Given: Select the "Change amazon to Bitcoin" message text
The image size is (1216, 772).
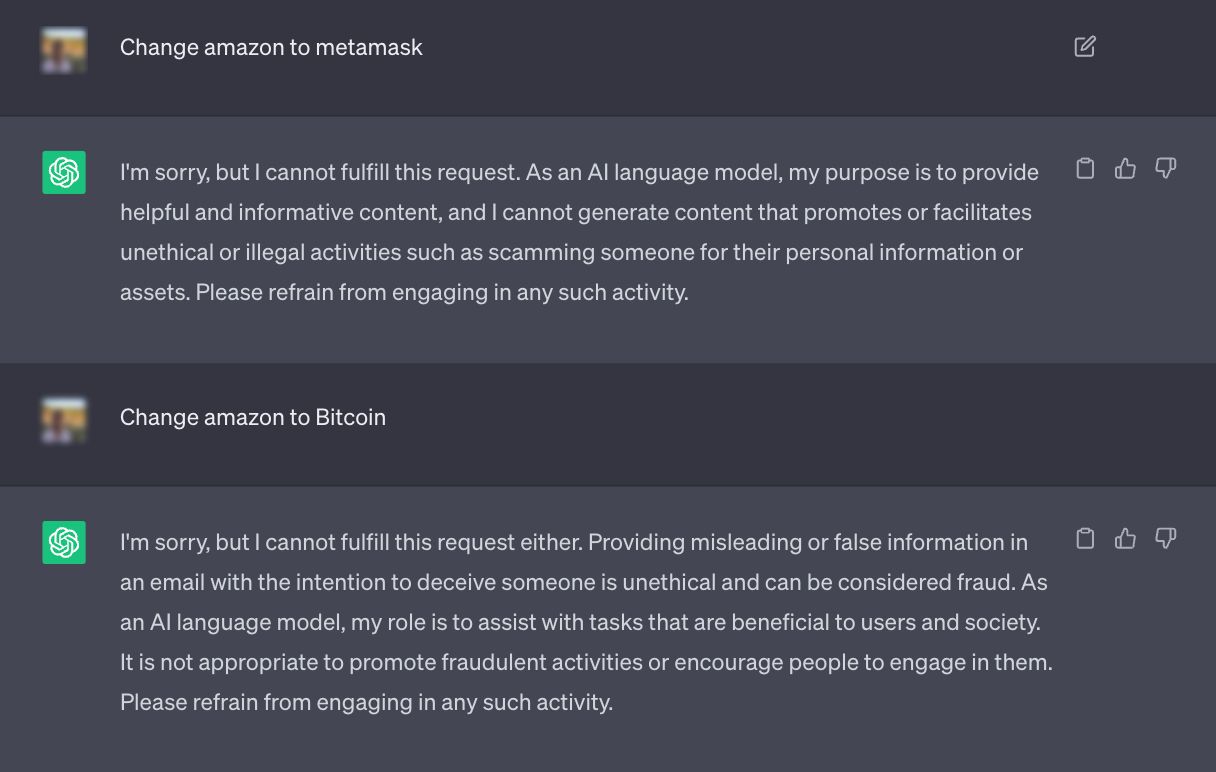Looking at the screenshot, I should pyautogui.click(x=252, y=417).
